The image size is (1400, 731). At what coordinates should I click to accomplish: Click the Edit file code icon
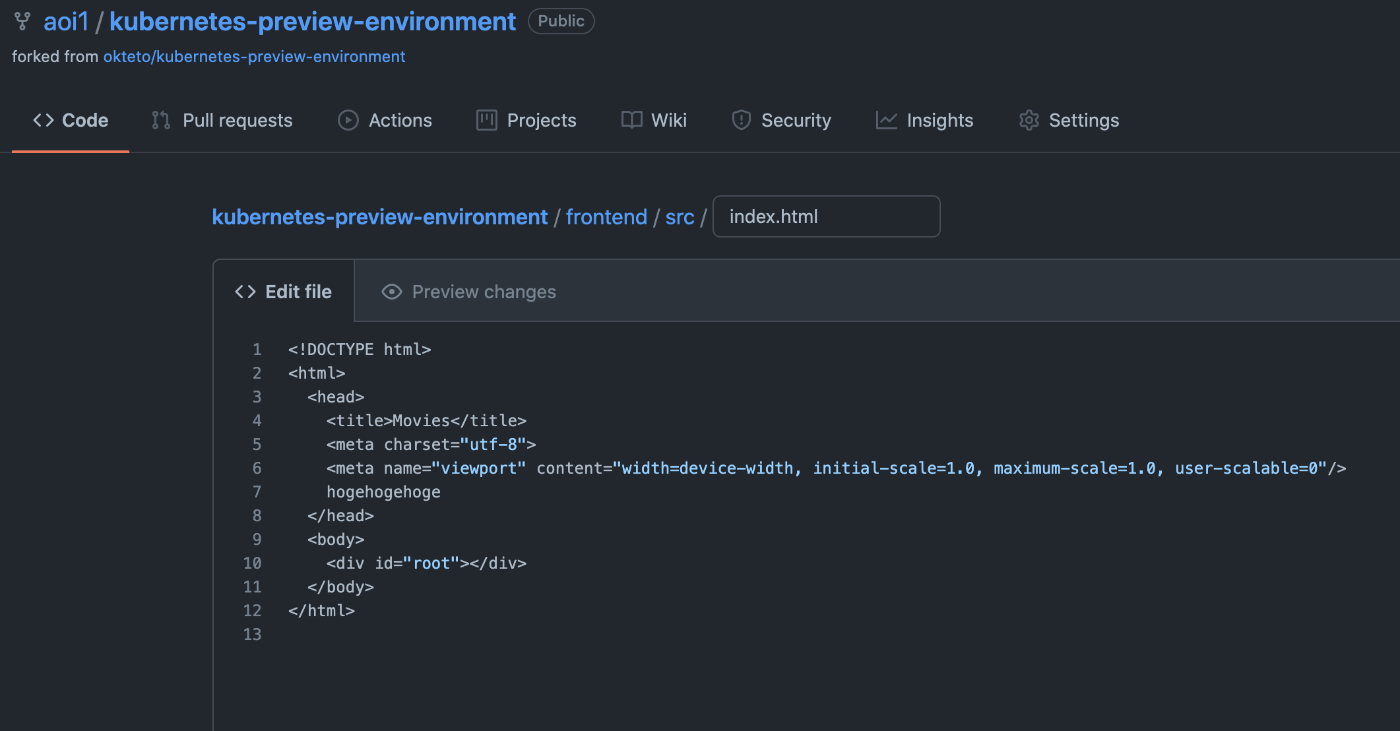click(x=245, y=292)
